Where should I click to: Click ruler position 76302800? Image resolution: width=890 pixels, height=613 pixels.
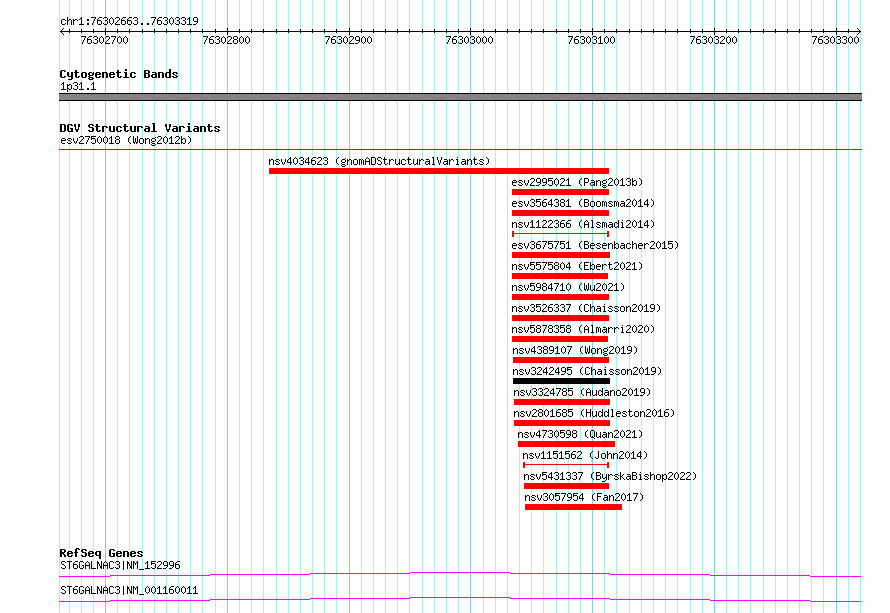coord(226,40)
